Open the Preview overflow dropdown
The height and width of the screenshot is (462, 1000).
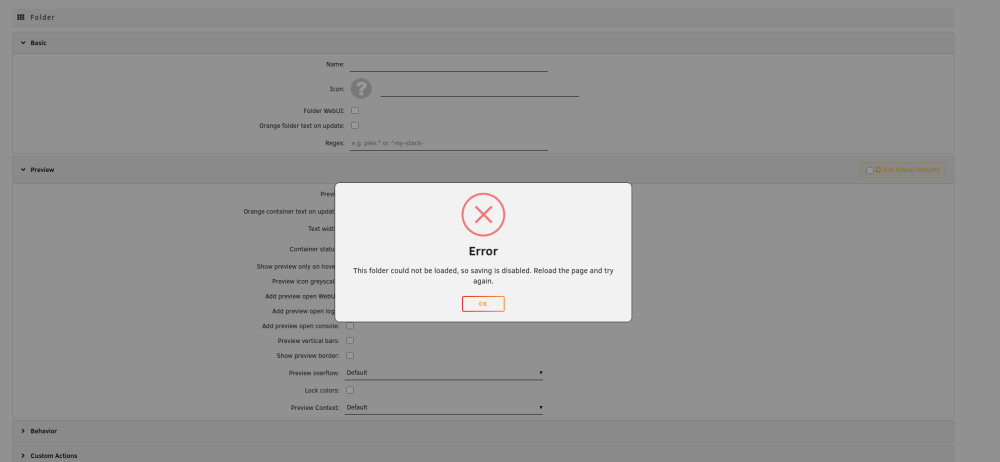click(443, 373)
